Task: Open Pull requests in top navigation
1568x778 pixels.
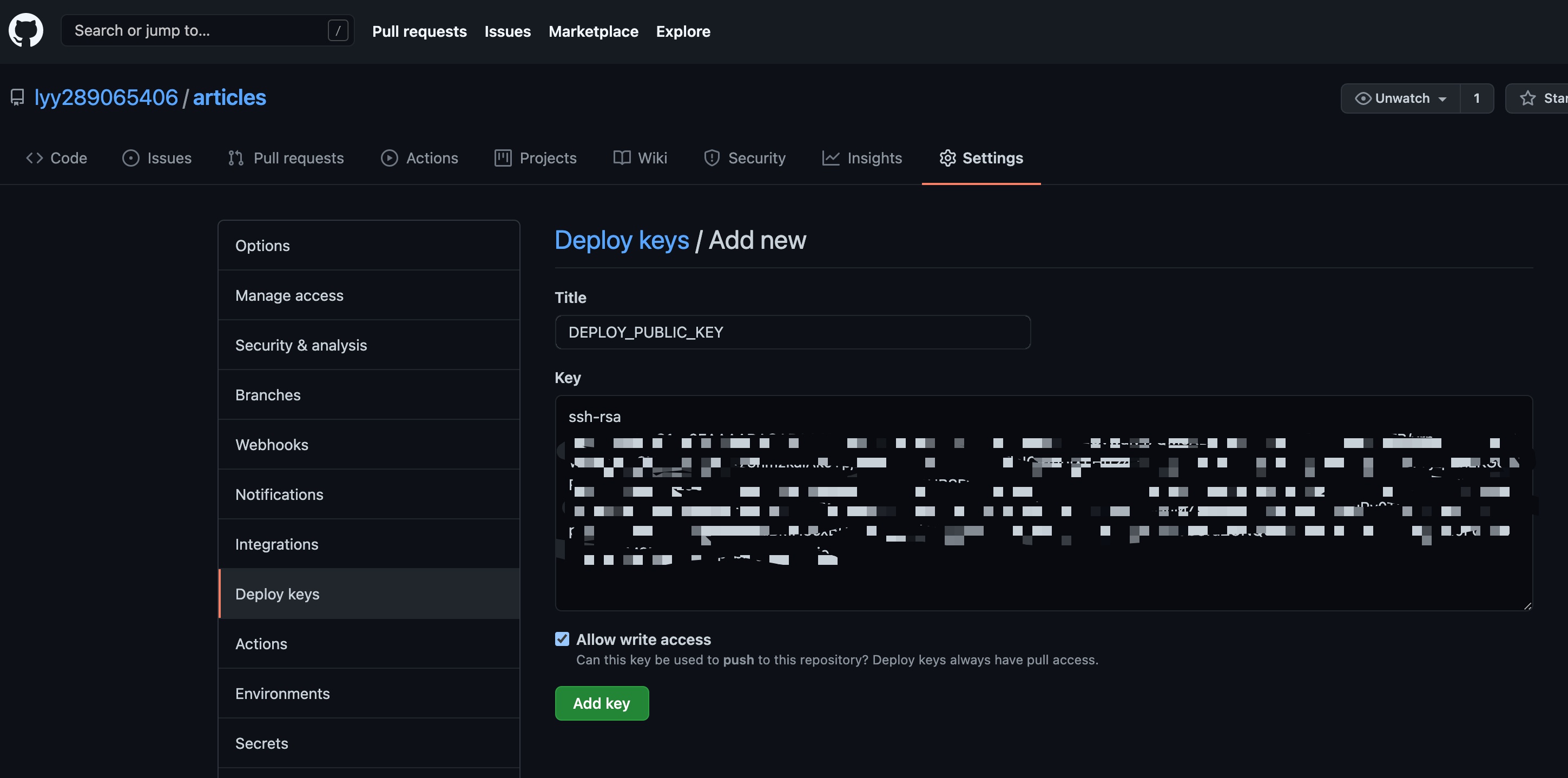Action: 419,31
